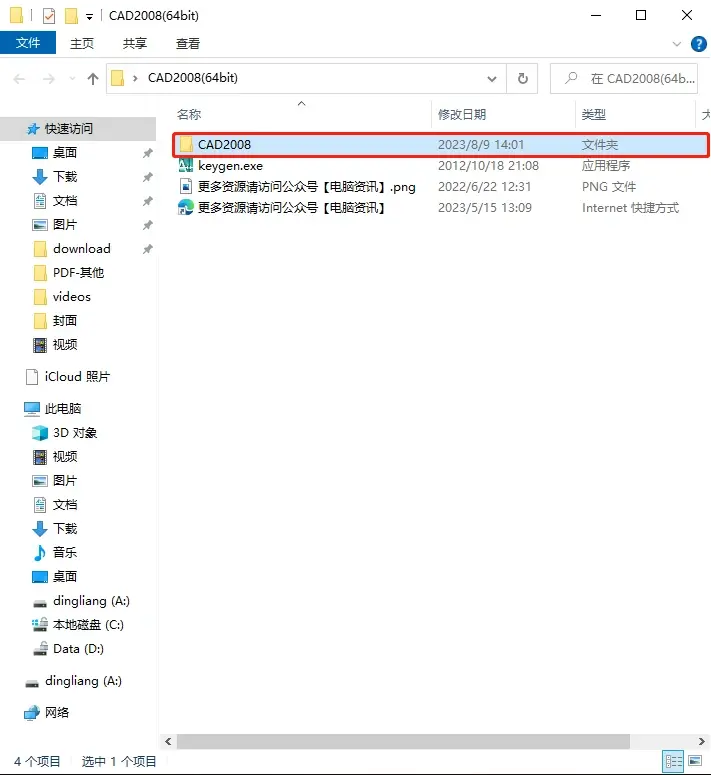This screenshot has height=775, width=711.
Task: Open 图片 under This PC
Action: [x=65, y=481]
